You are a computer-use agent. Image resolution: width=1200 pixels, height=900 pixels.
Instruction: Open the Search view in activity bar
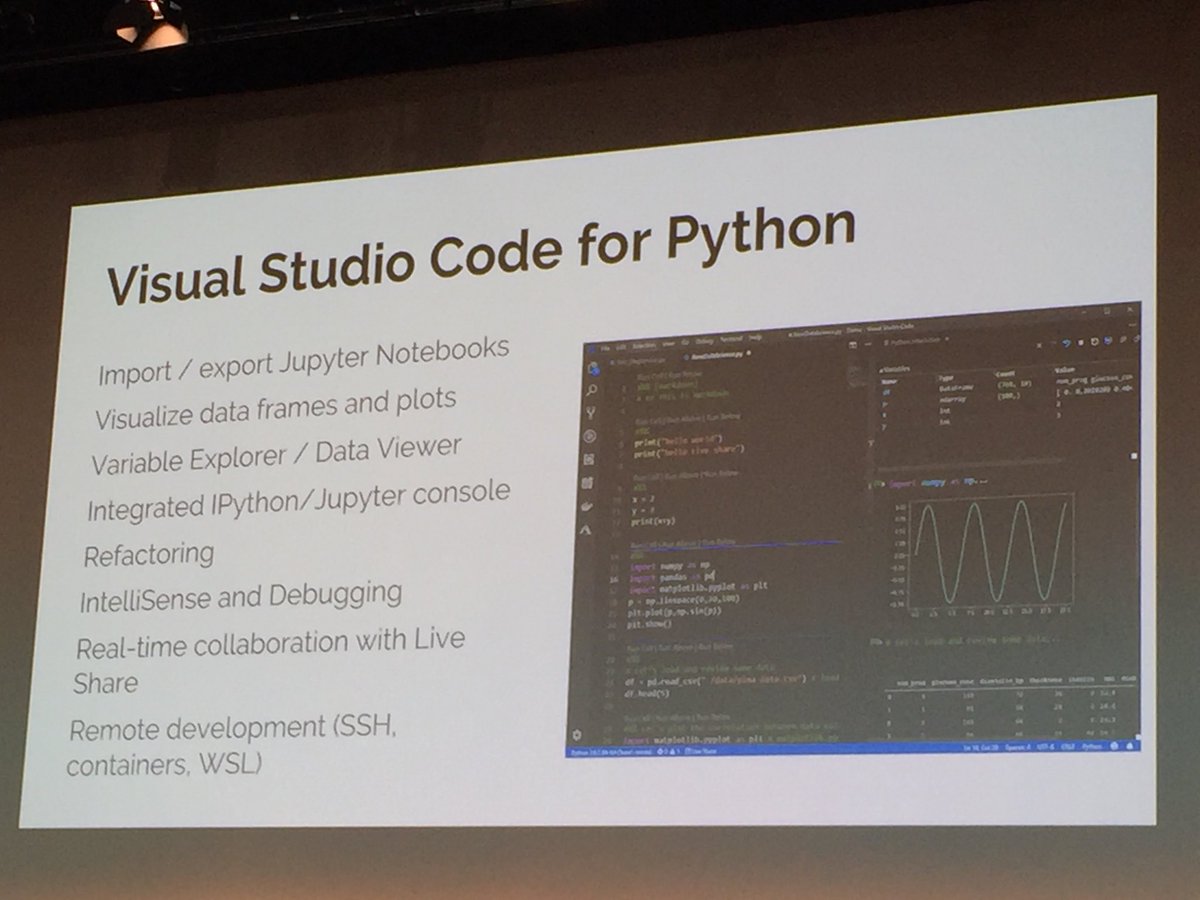(x=592, y=390)
